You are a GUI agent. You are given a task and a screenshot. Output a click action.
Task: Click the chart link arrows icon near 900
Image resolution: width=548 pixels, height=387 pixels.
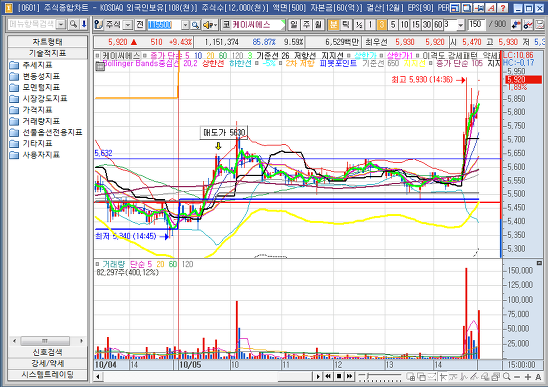pyautogui.click(x=516, y=25)
